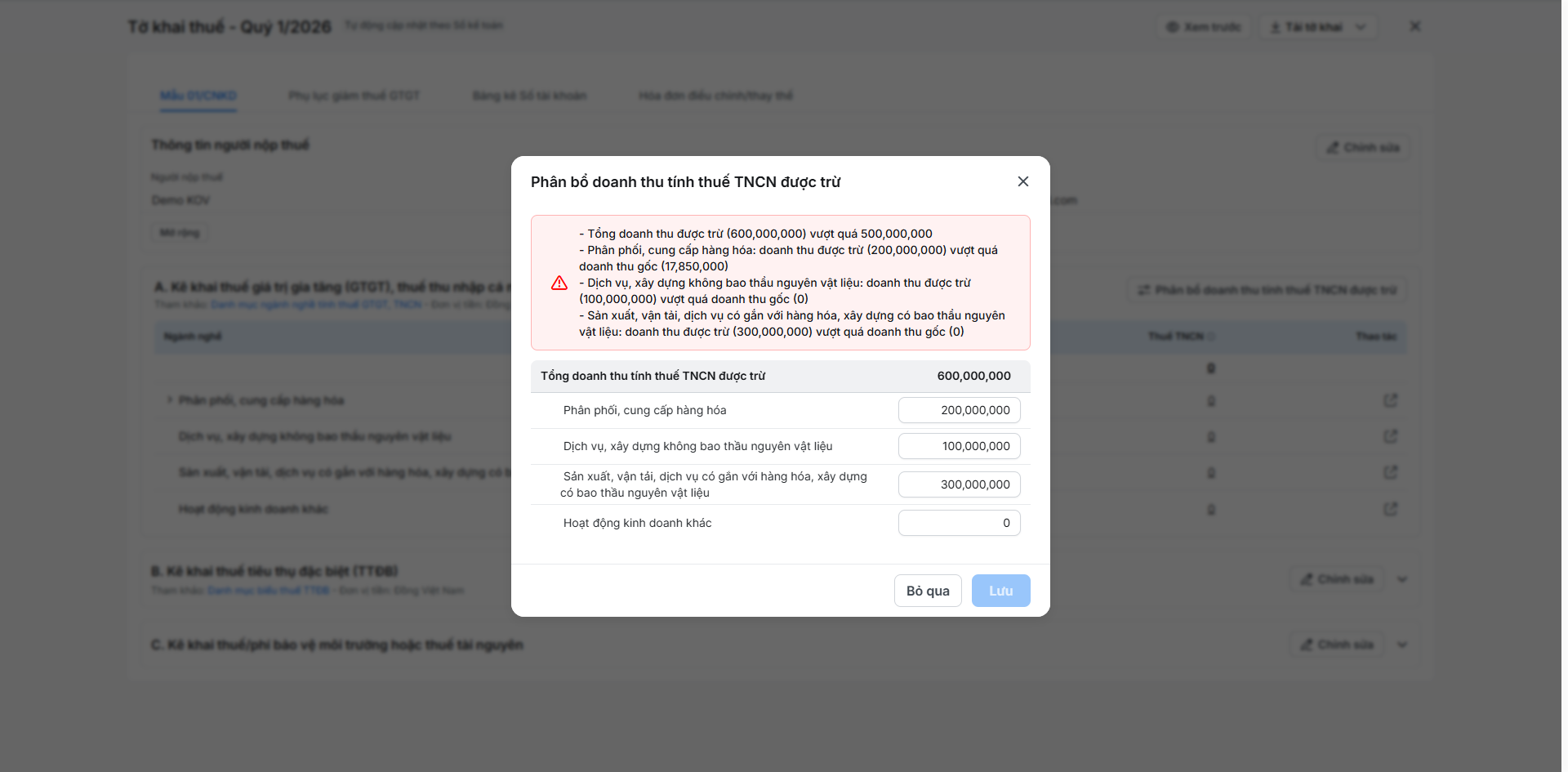Screen dimensions: 1568x772
Task: Expand section B chevron
Action: tap(1402, 579)
